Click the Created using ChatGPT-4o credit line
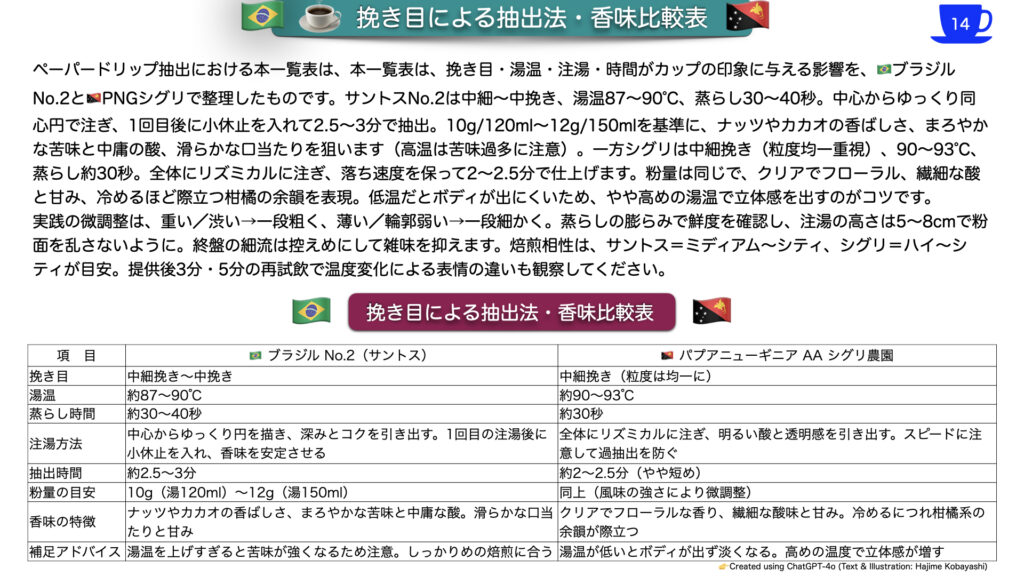The height and width of the screenshot is (576, 1024). pyautogui.click(x=853, y=567)
